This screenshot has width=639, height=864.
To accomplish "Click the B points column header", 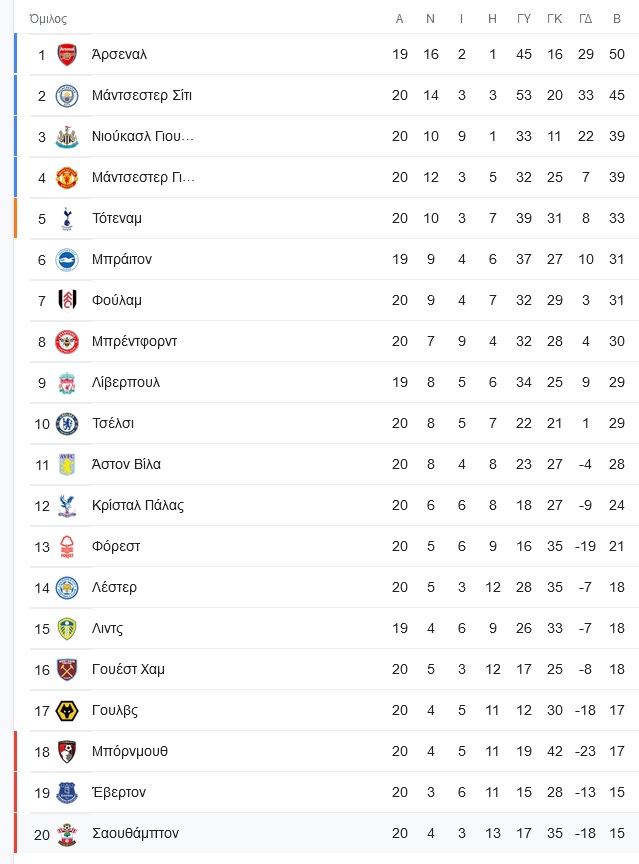I will (x=617, y=19).
